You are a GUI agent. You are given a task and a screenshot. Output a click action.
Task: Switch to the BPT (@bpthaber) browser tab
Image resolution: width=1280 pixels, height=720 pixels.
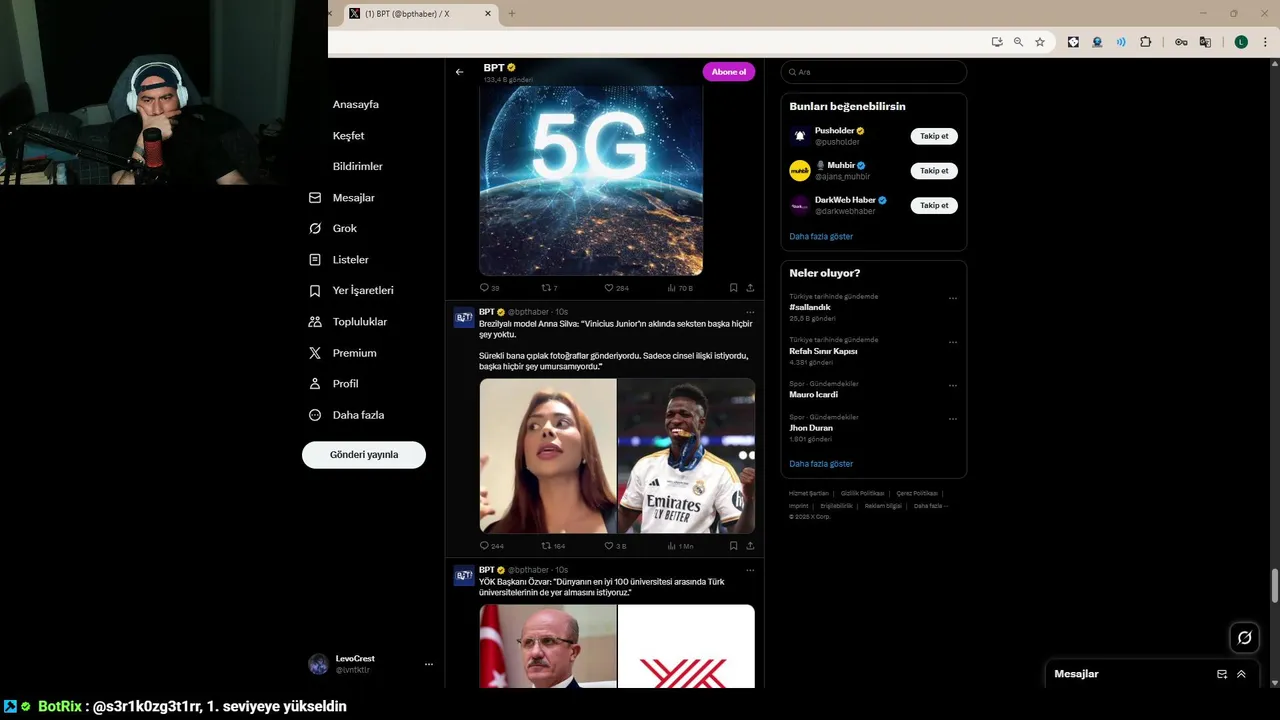420,14
